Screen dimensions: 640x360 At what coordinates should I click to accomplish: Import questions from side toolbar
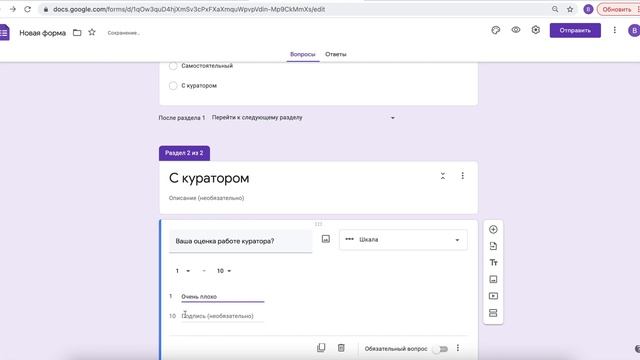pyautogui.click(x=493, y=246)
